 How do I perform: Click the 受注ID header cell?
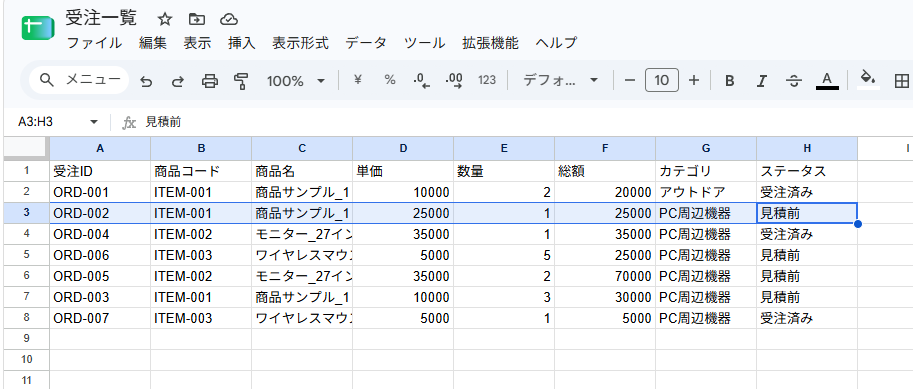tap(100, 171)
